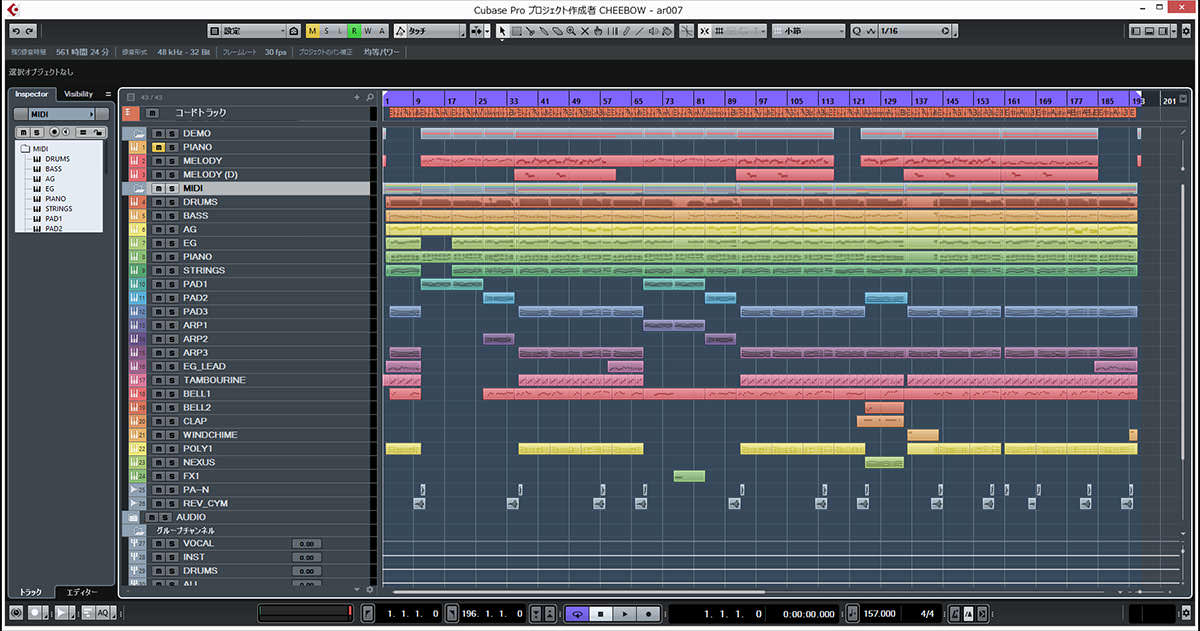Switch to the Visibility tab

click(78, 94)
